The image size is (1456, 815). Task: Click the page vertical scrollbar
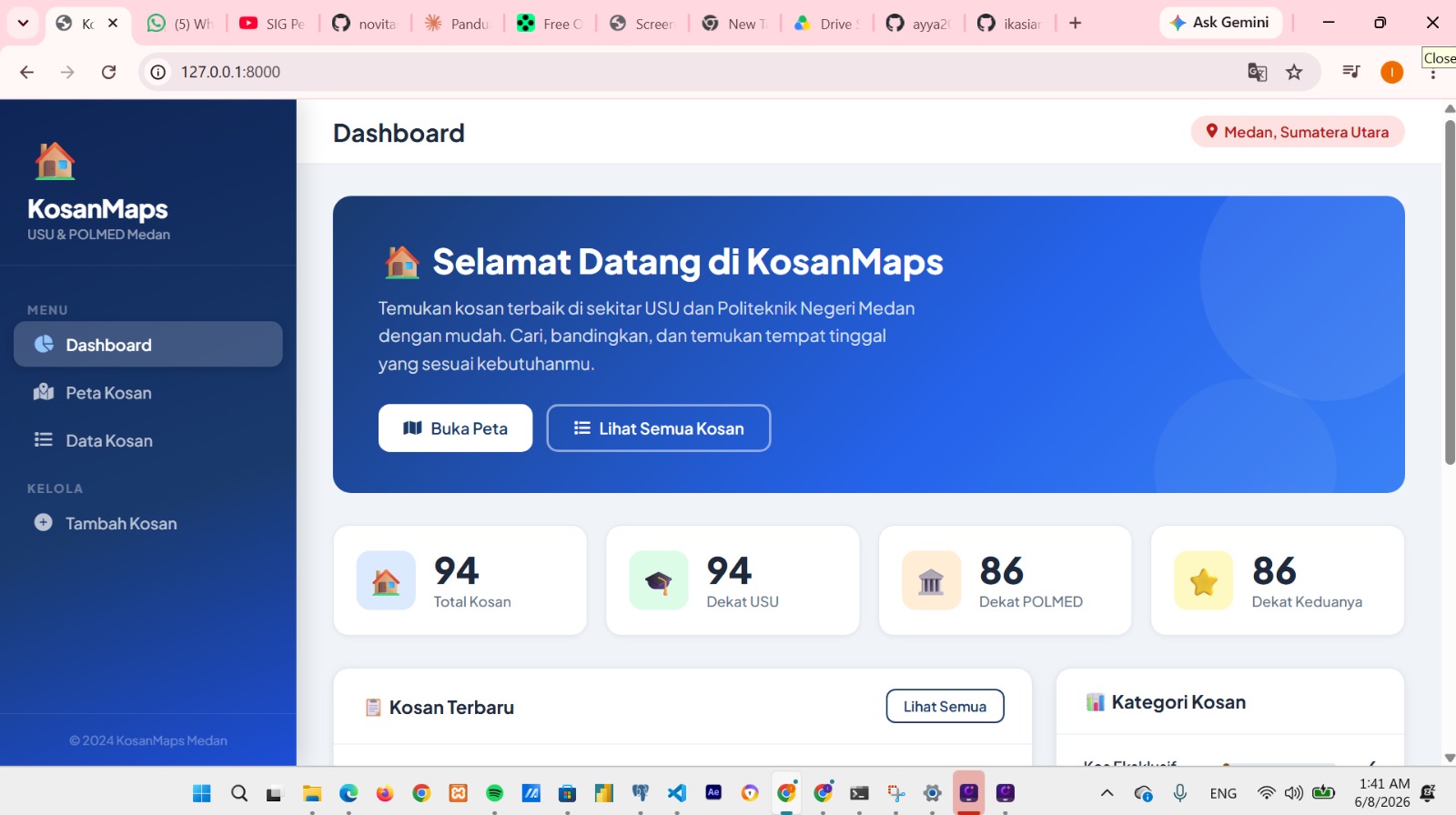(x=1450, y=293)
